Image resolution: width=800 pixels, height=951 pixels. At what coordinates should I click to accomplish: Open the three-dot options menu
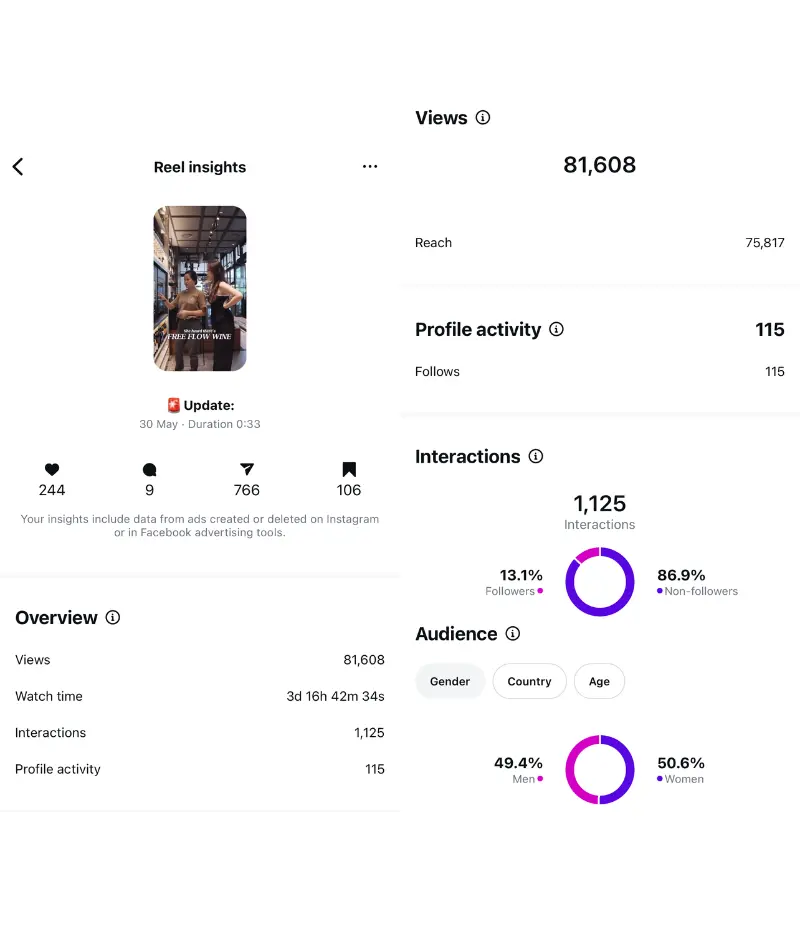click(370, 167)
